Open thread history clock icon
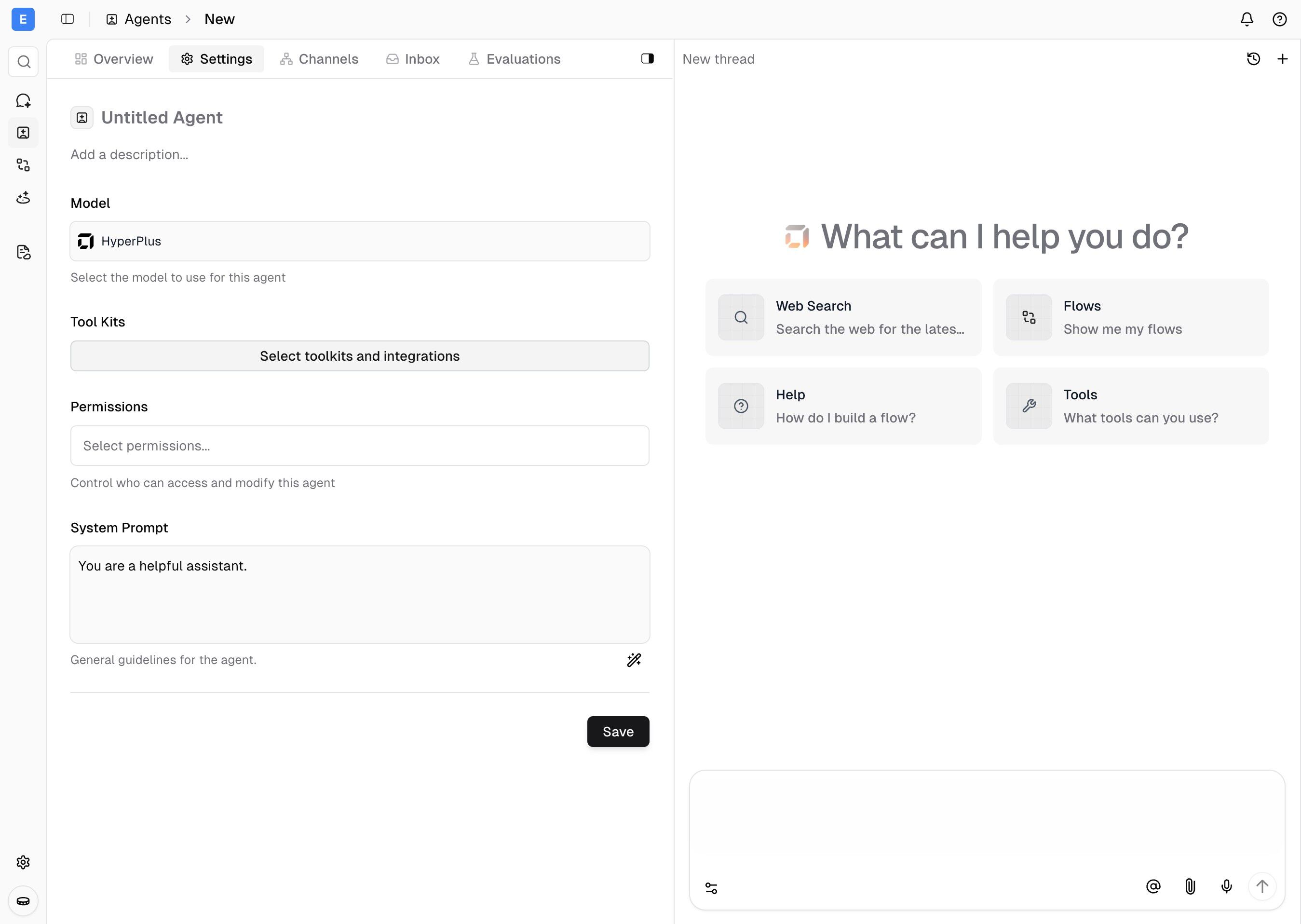This screenshot has width=1301, height=924. [1253, 59]
